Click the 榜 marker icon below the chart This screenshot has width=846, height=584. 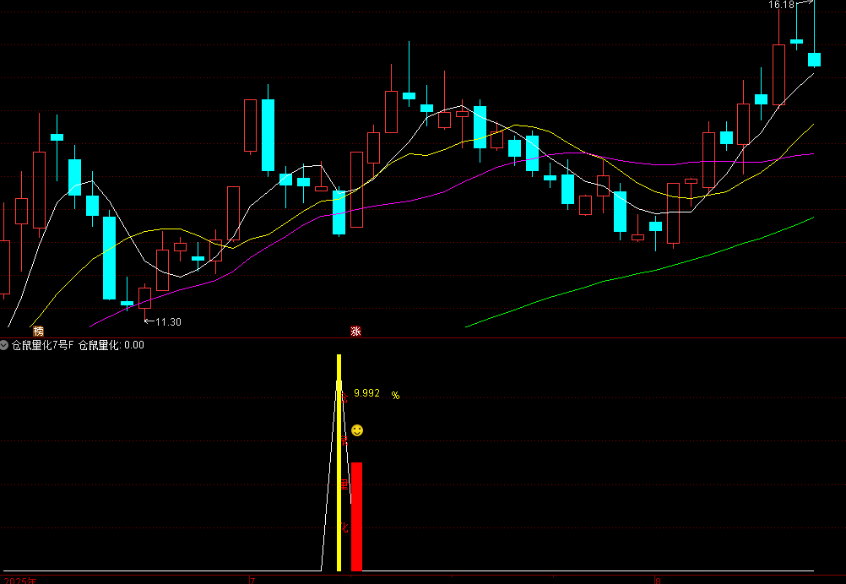[38, 331]
